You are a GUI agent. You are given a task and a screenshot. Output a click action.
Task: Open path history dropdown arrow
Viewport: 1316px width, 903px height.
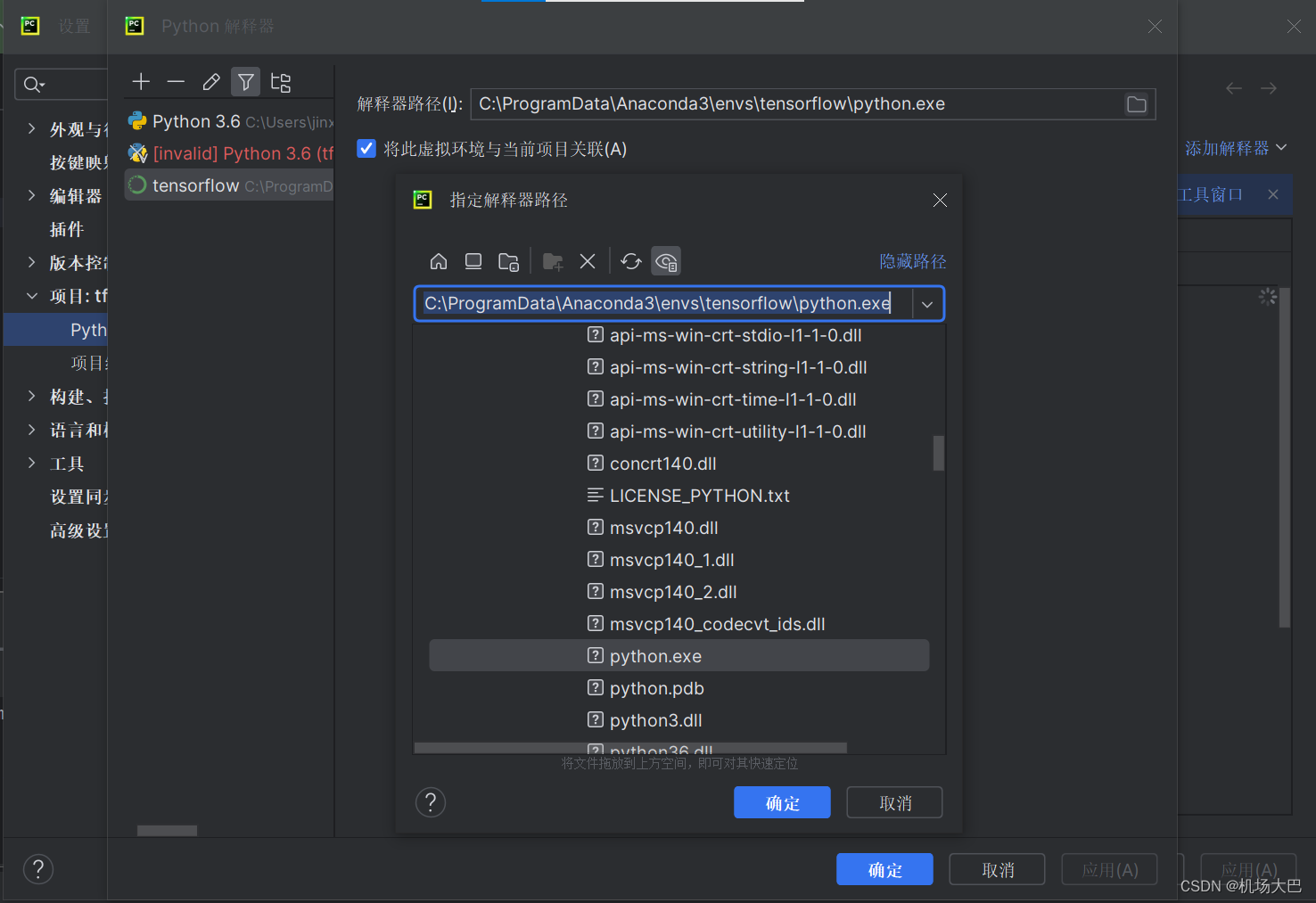click(x=927, y=304)
